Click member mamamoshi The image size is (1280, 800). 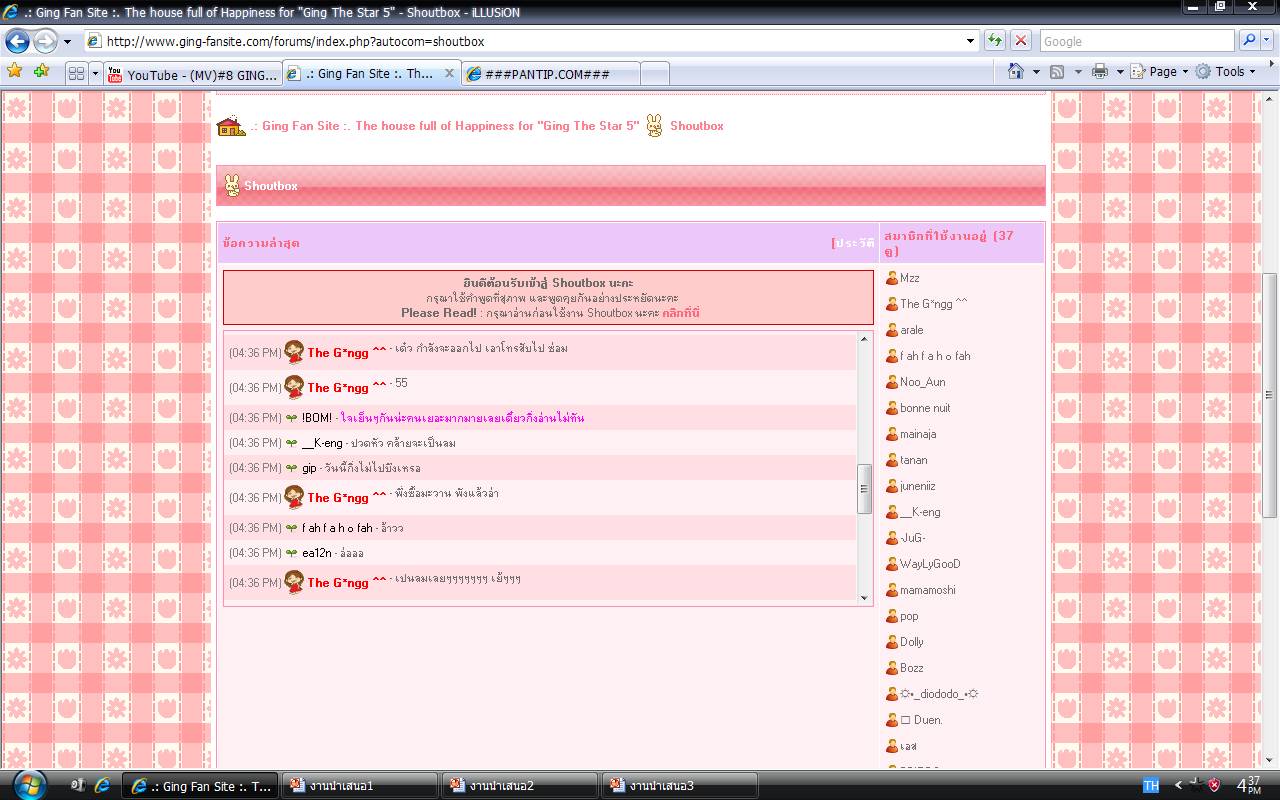tap(927, 590)
